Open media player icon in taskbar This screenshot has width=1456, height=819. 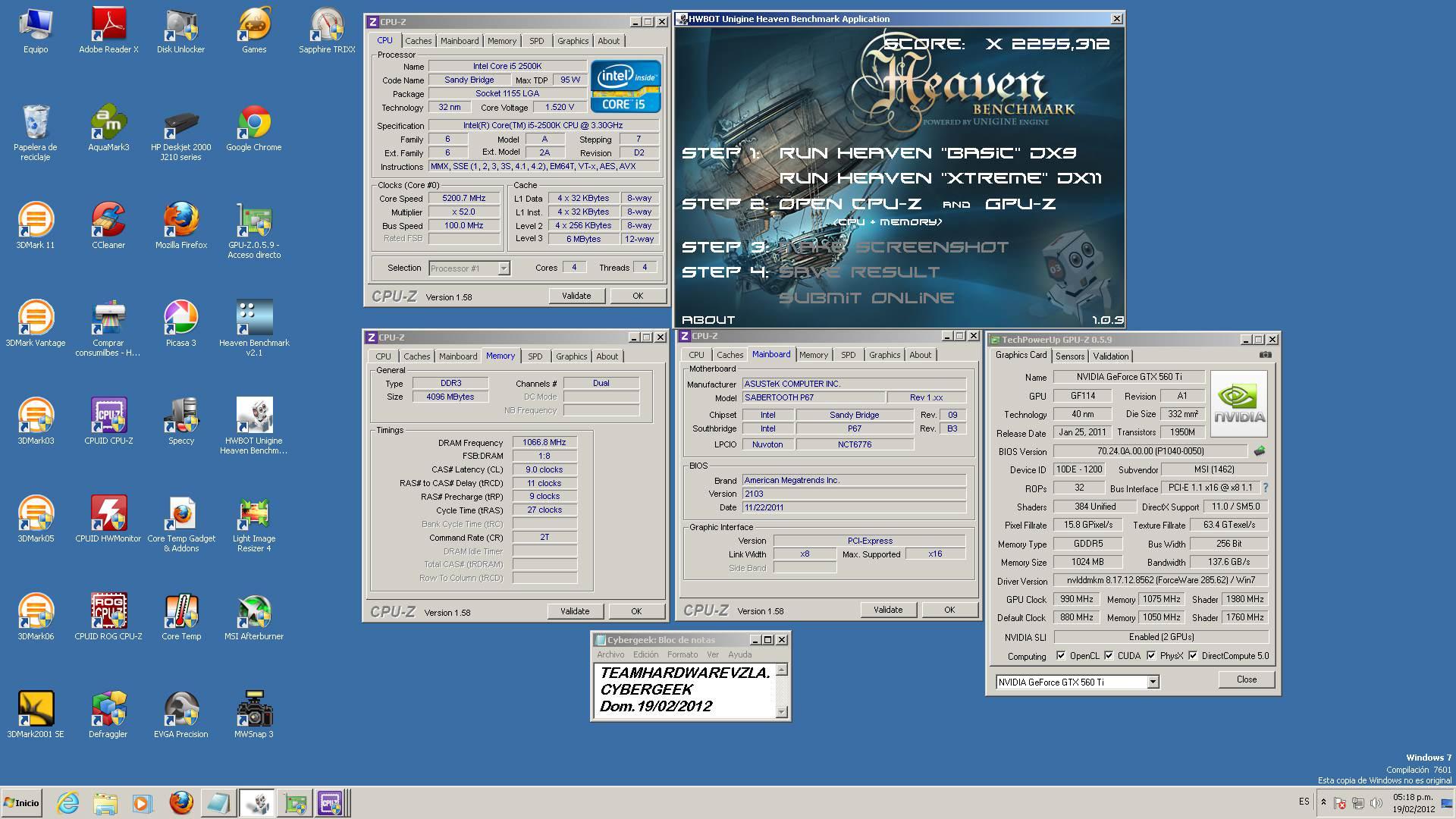[142, 803]
